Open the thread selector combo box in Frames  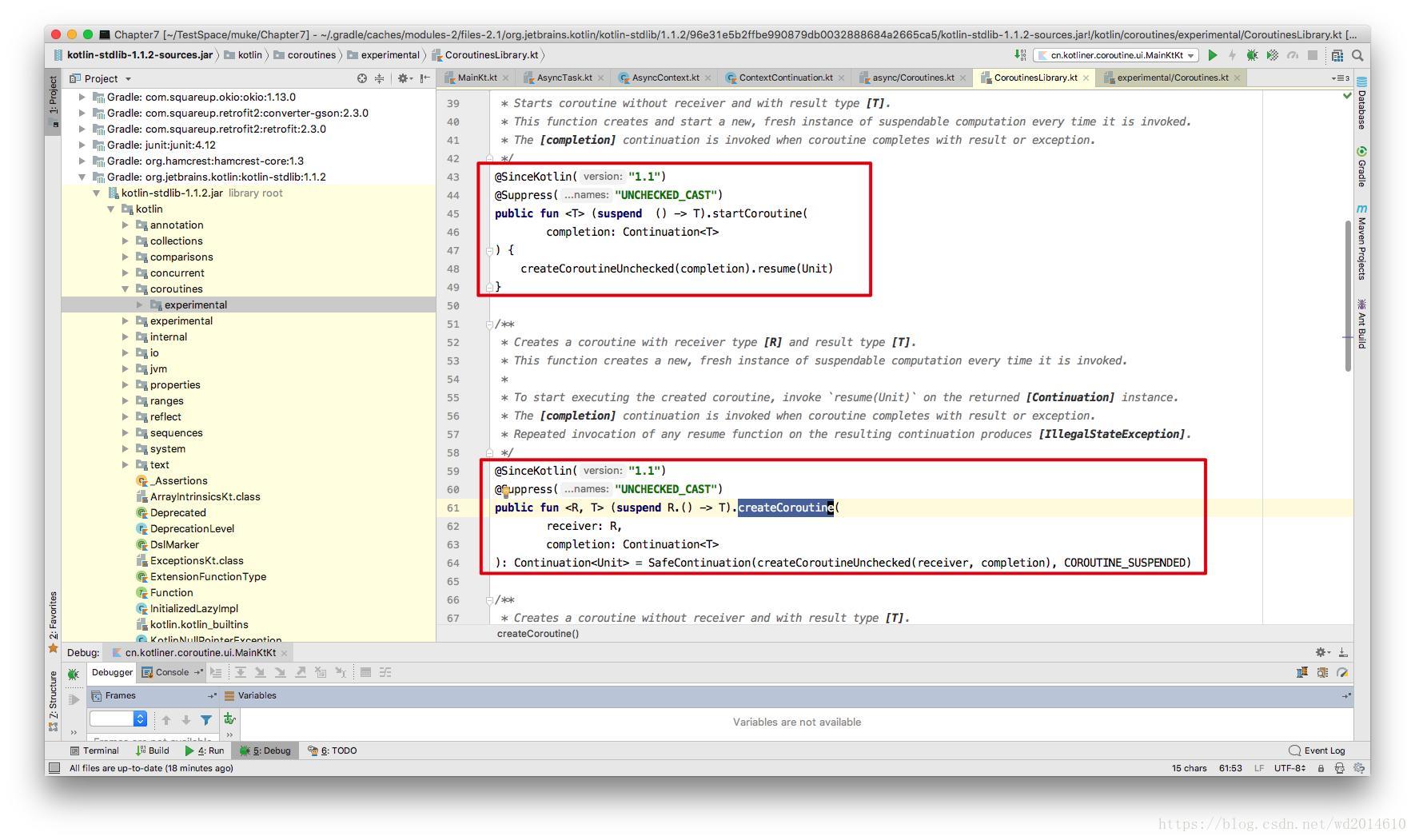click(118, 719)
